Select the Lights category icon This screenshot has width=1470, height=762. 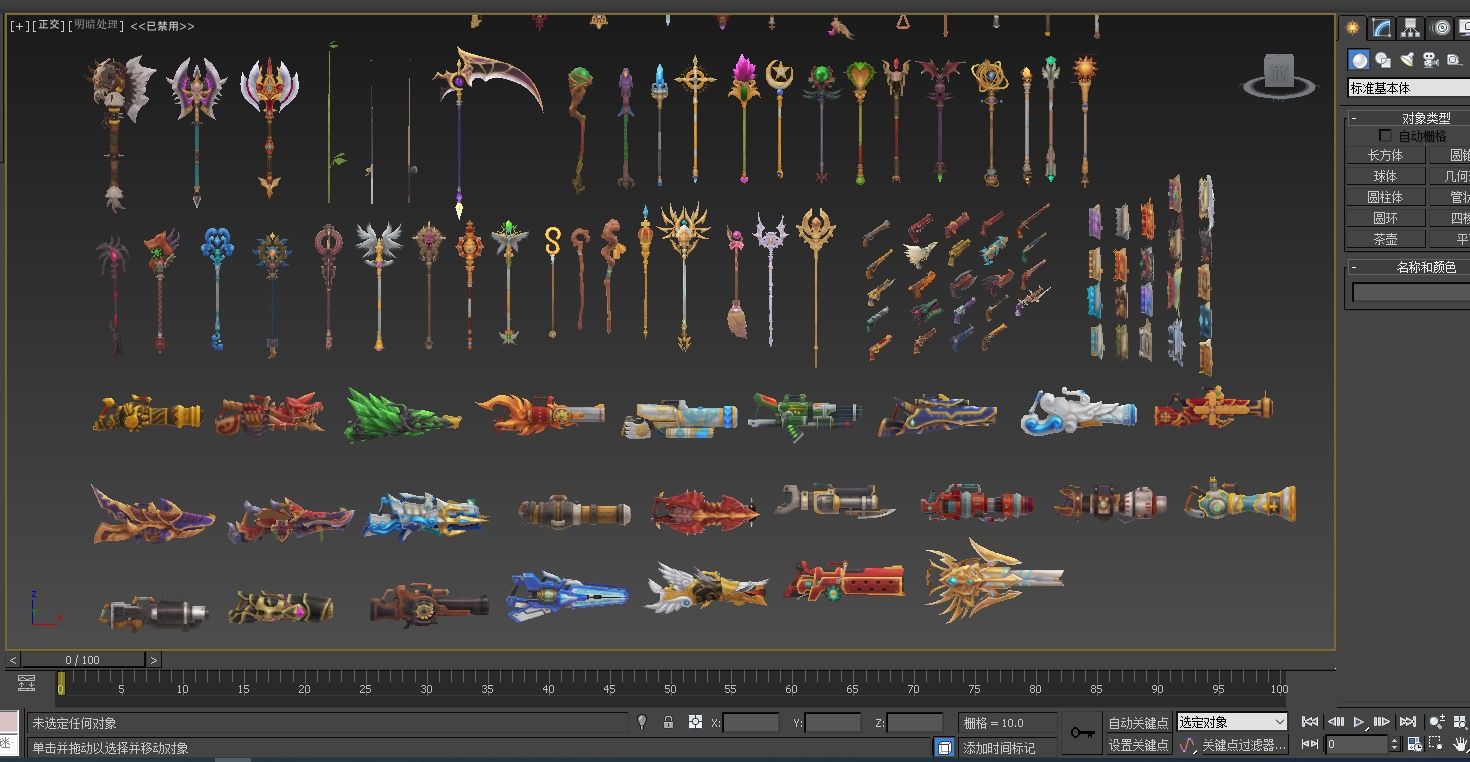pos(1407,60)
